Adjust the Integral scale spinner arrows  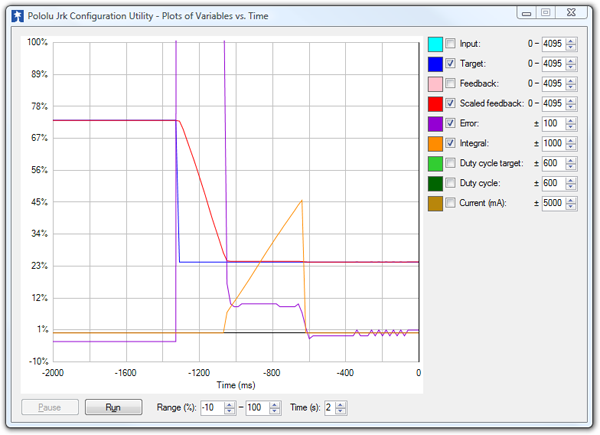click(571, 144)
